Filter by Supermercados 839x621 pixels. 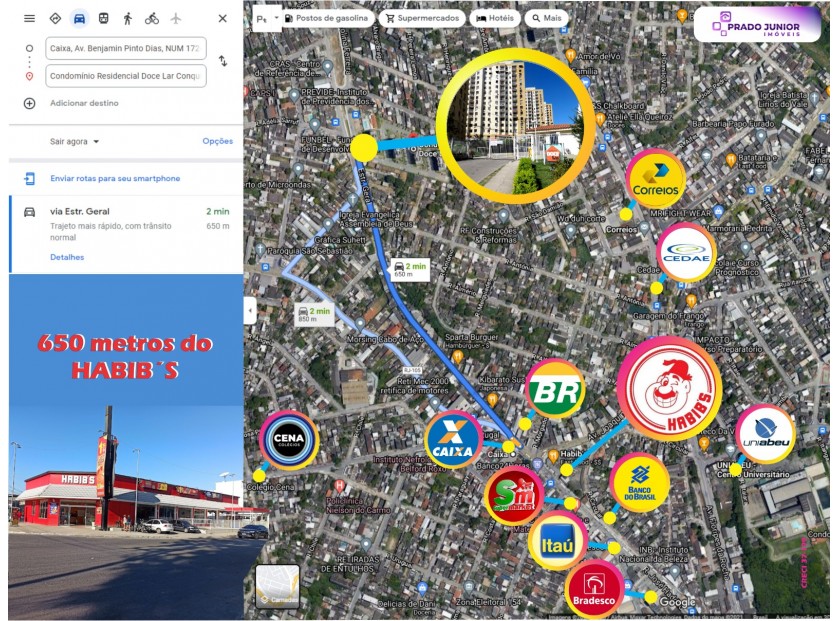point(422,18)
